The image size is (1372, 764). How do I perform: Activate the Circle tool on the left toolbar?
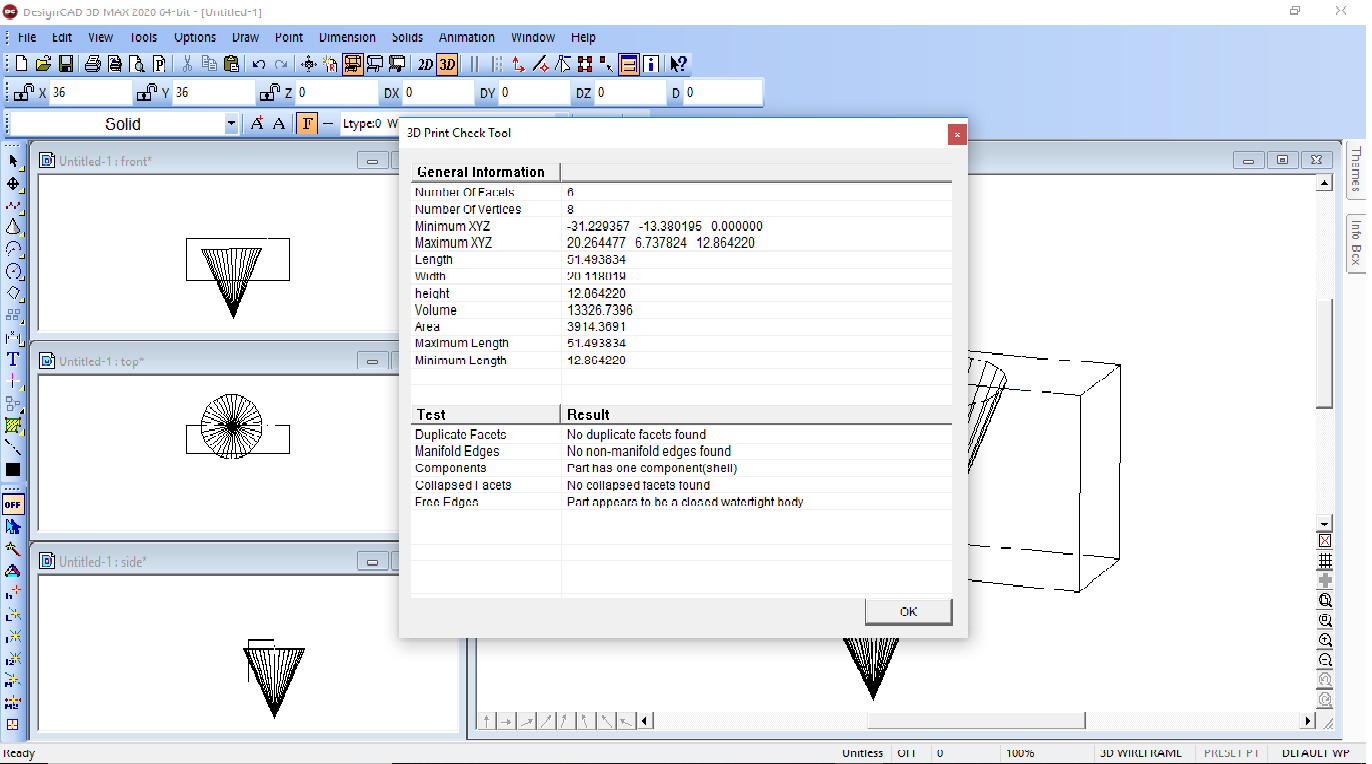[12, 271]
